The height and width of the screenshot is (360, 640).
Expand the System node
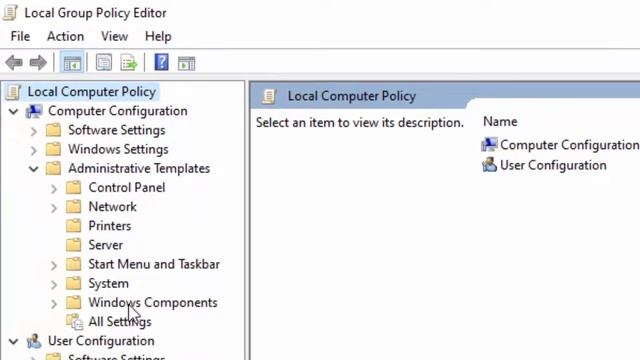point(54,284)
